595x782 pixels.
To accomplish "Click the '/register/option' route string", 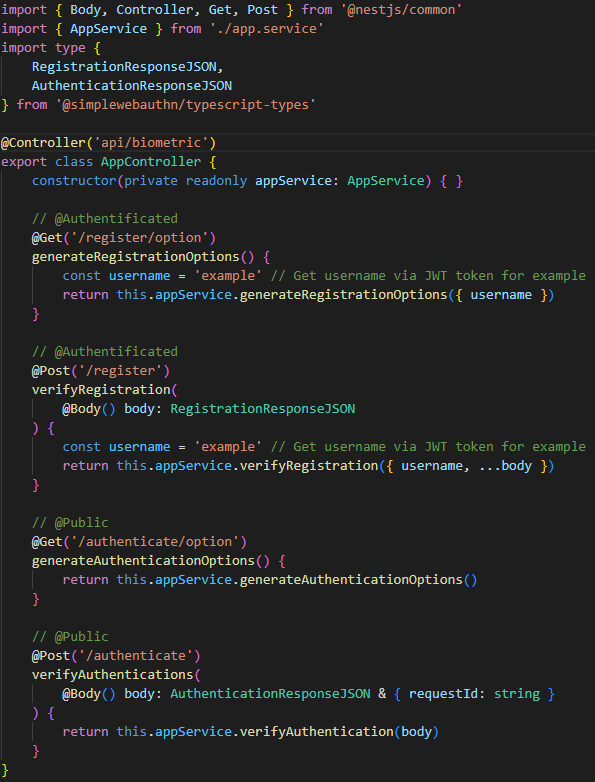I will 140,237.
